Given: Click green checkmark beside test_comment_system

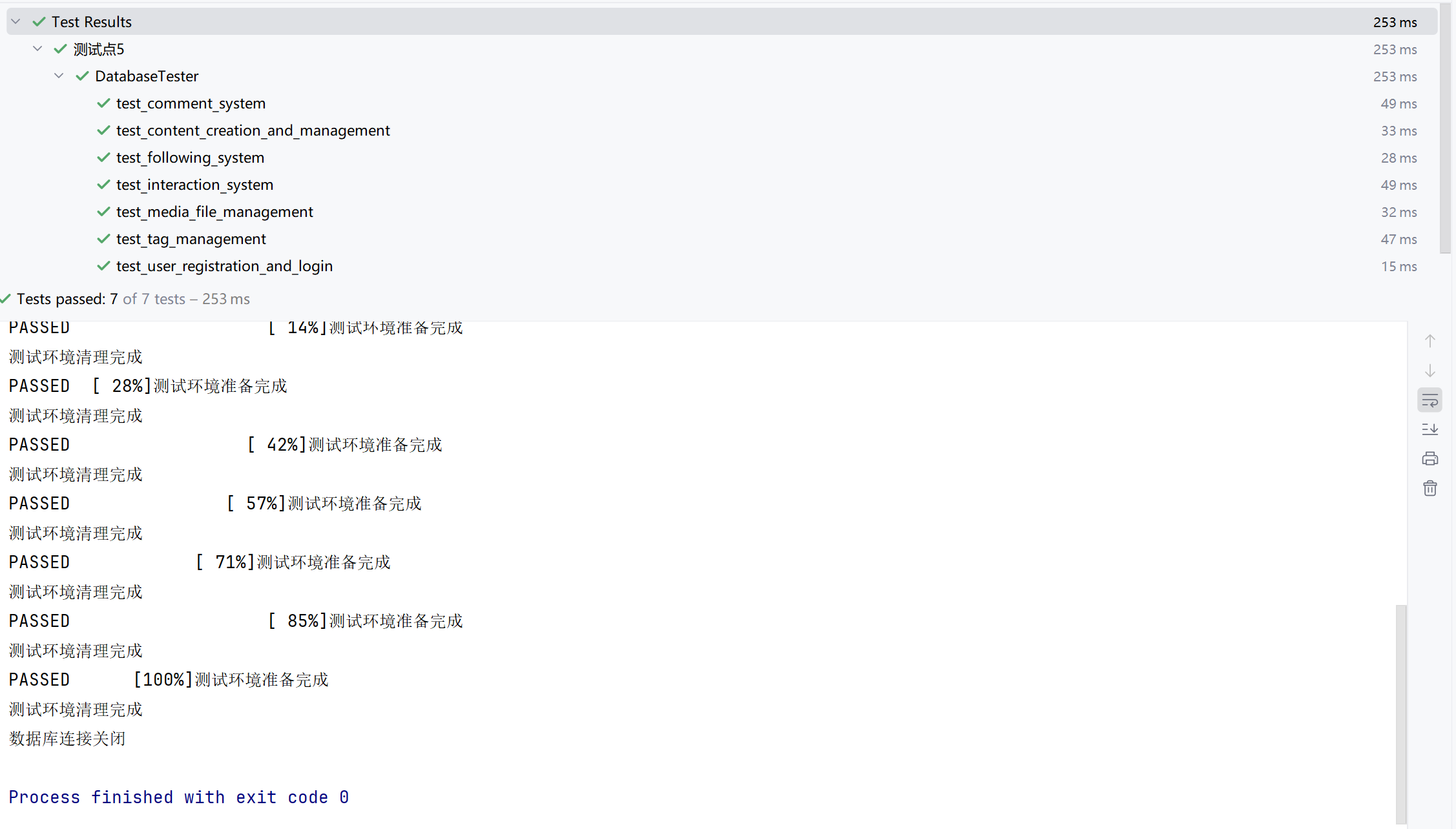Looking at the screenshot, I should coord(103,103).
